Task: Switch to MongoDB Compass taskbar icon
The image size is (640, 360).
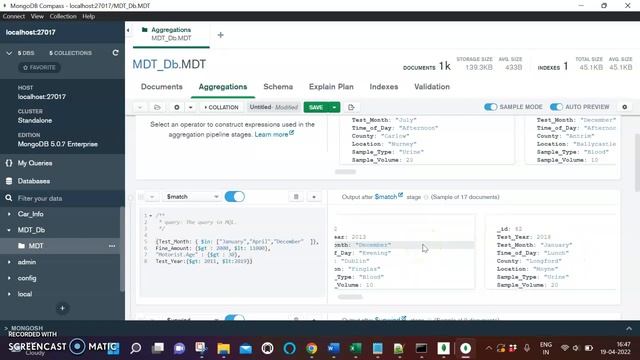Action: click(x=465, y=348)
